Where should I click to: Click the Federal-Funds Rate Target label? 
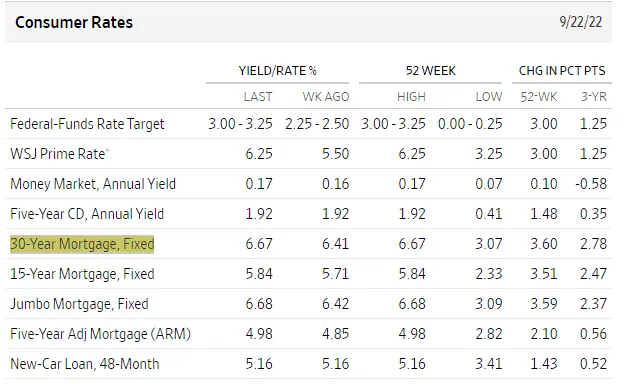tap(87, 124)
